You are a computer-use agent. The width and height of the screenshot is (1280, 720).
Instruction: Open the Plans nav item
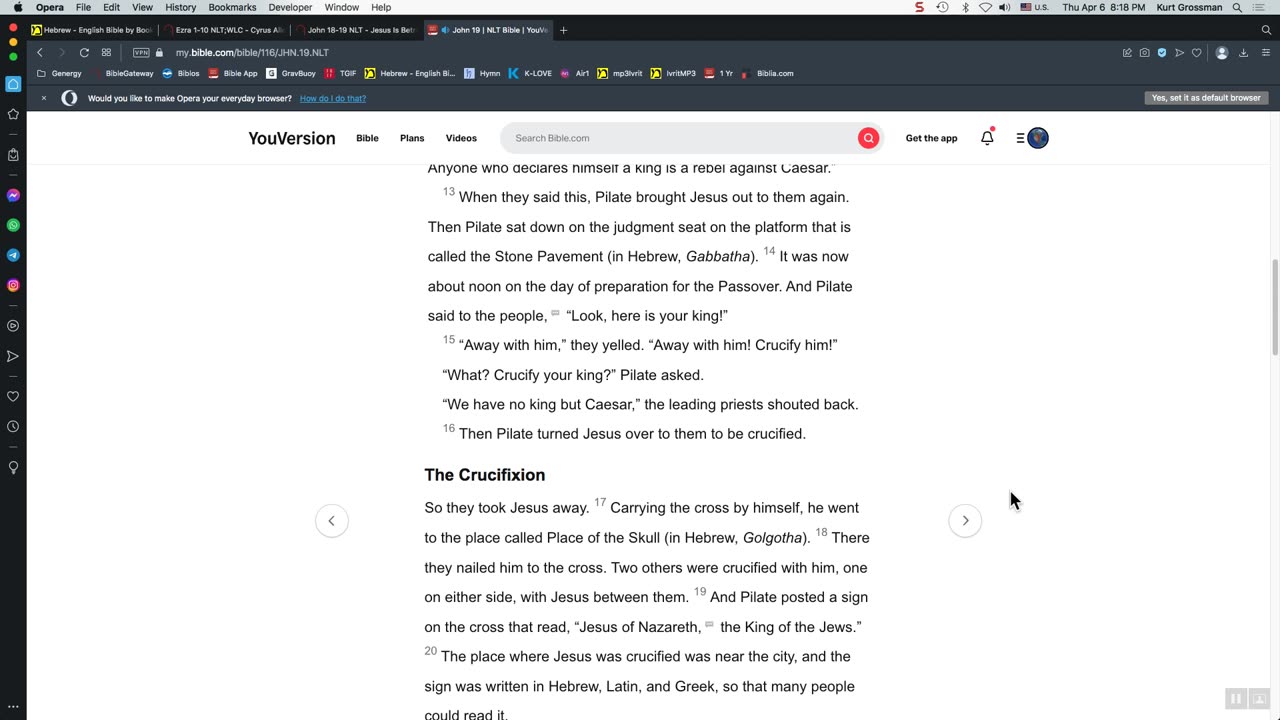coord(412,138)
